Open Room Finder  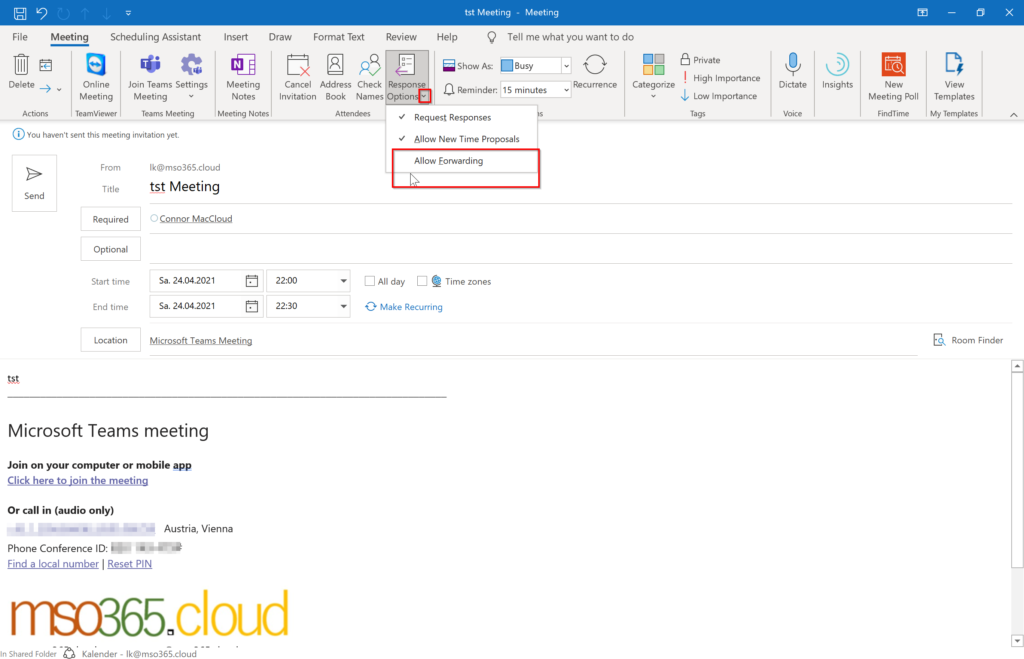(x=968, y=340)
